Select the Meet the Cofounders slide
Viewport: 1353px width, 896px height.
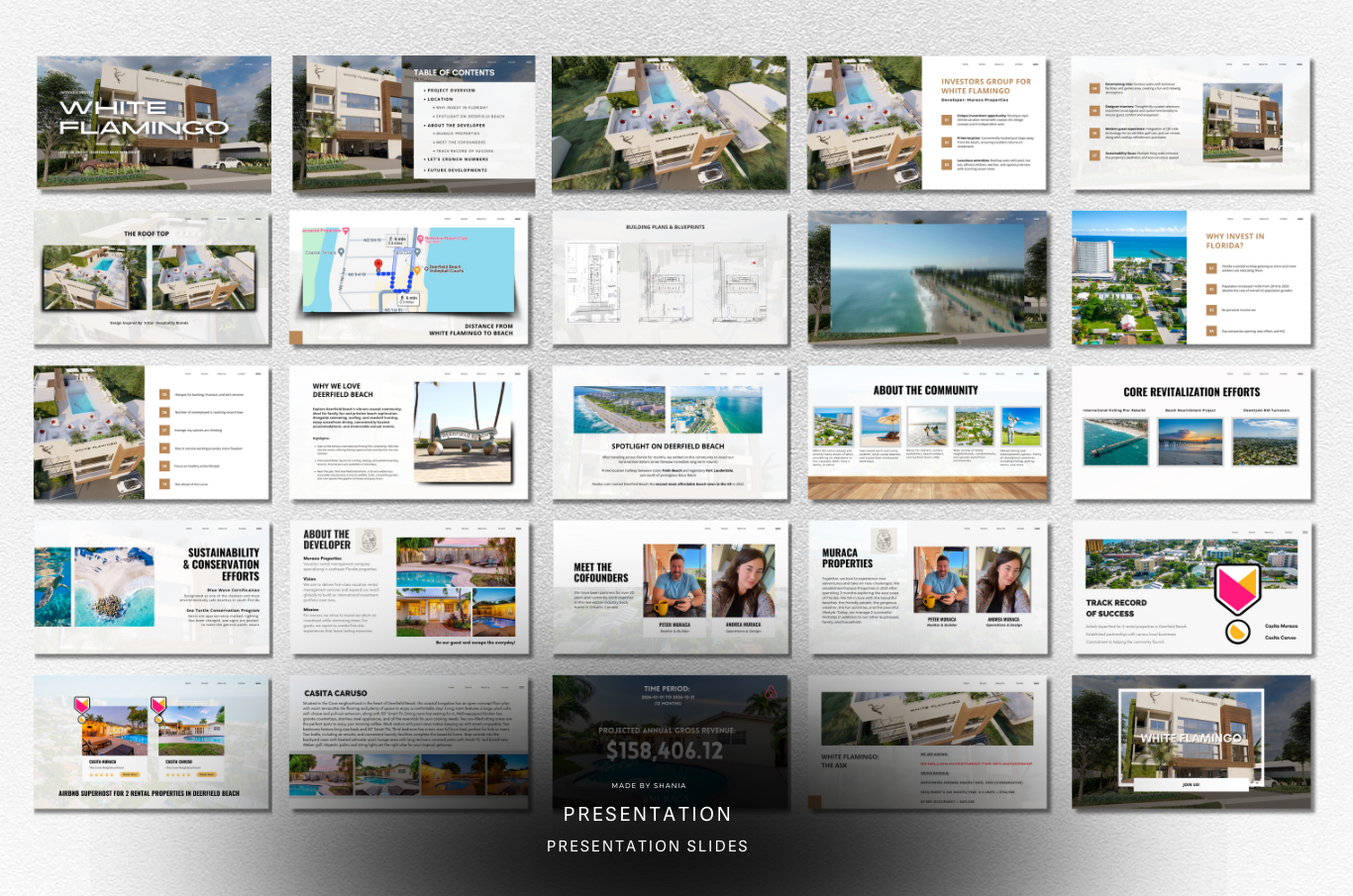[x=671, y=587]
